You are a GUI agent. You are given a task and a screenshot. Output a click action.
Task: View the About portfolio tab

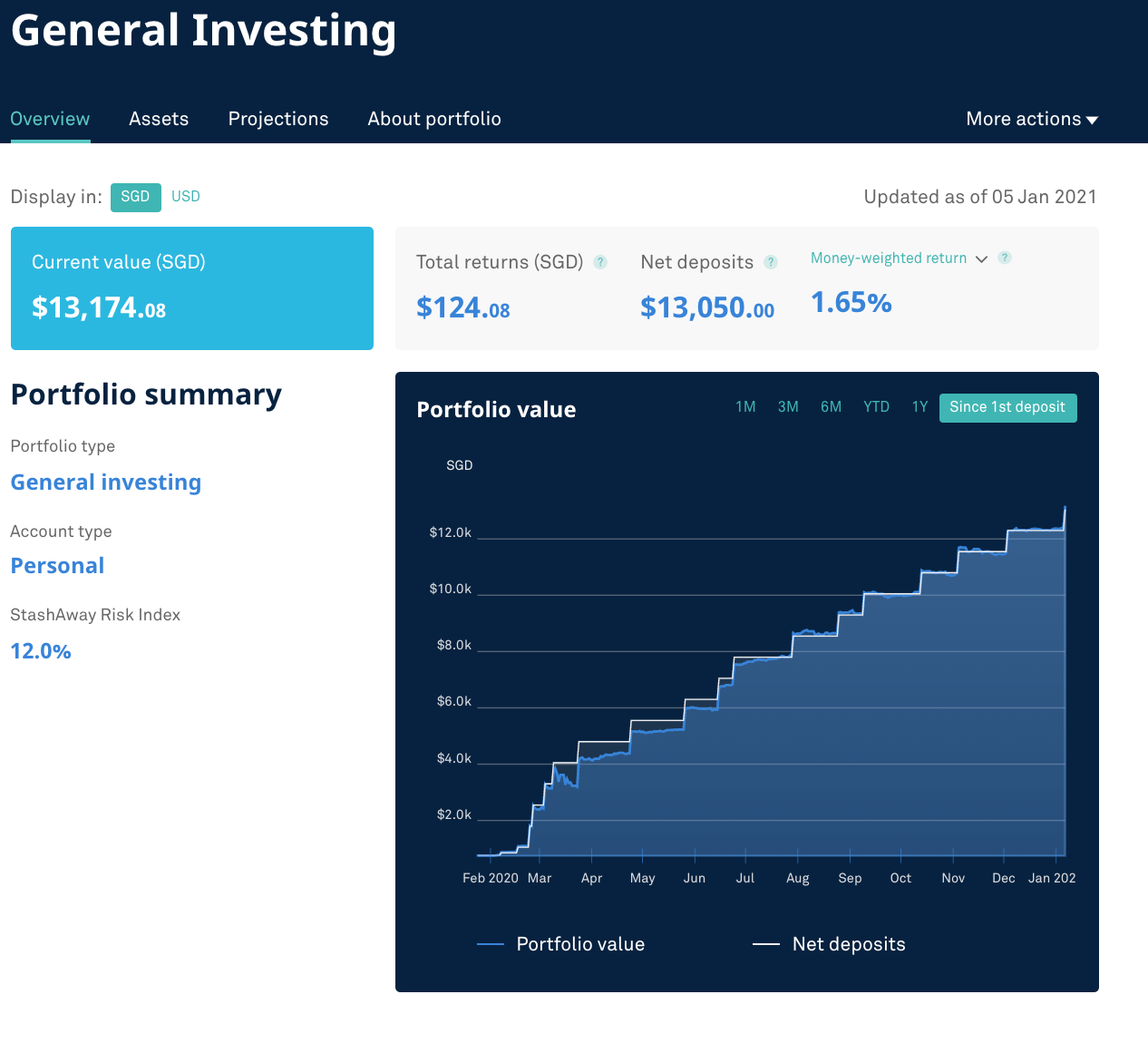tap(434, 119)
